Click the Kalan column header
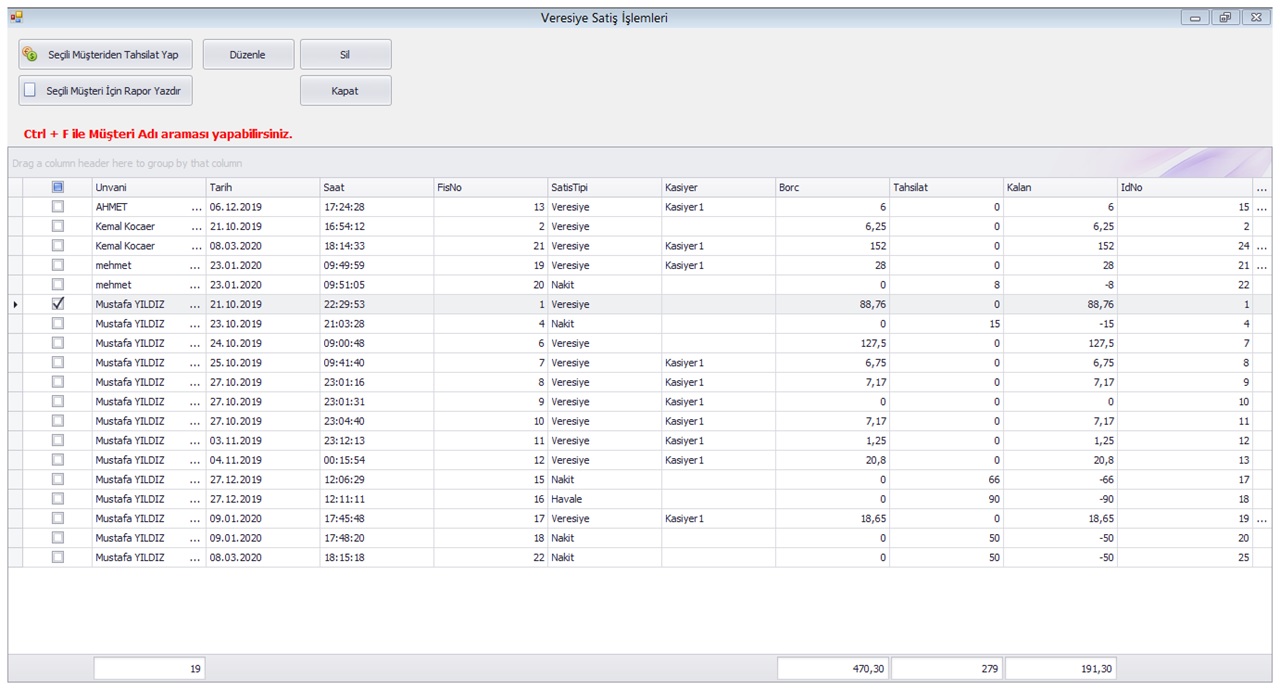This screenshot has width=1280, height=690. (x=1060, y=188)
